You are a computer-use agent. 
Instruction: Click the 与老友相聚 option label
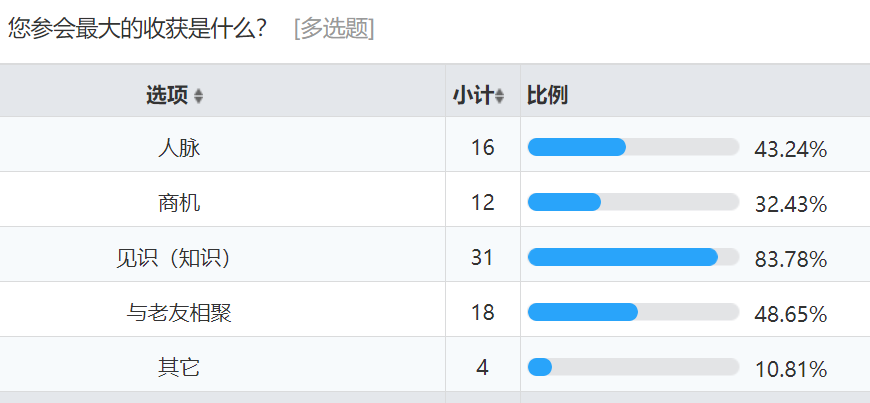pos(179,313)
